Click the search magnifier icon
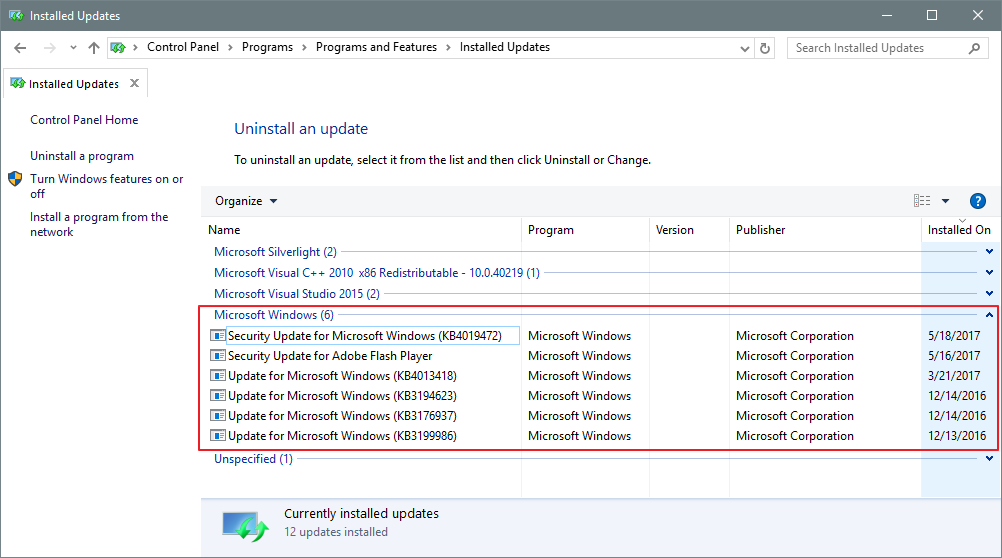 tap(974, 48)
